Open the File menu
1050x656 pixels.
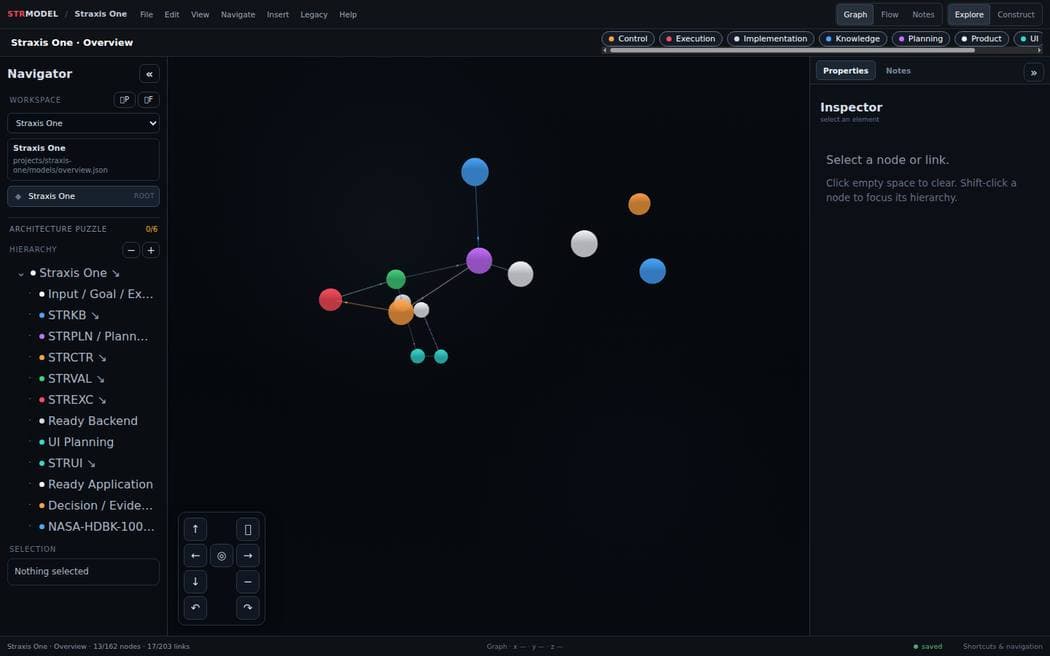(146, 14)
